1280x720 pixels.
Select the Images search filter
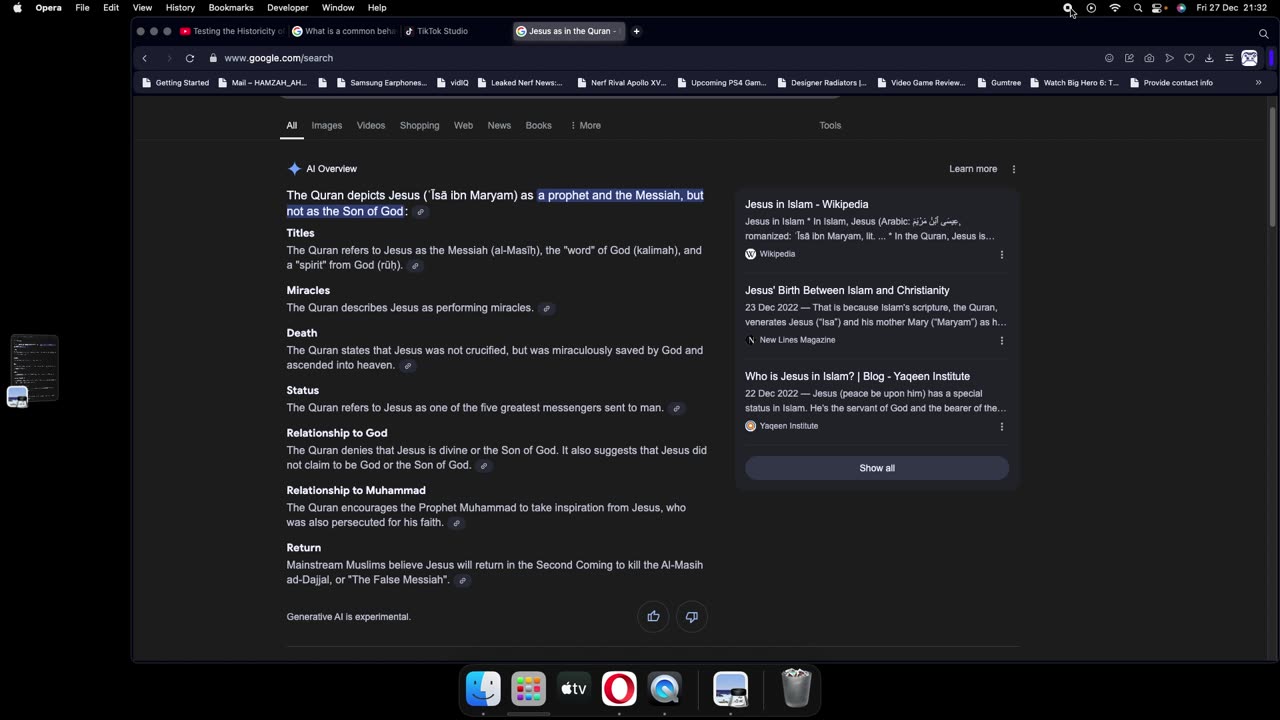(326, 125)
